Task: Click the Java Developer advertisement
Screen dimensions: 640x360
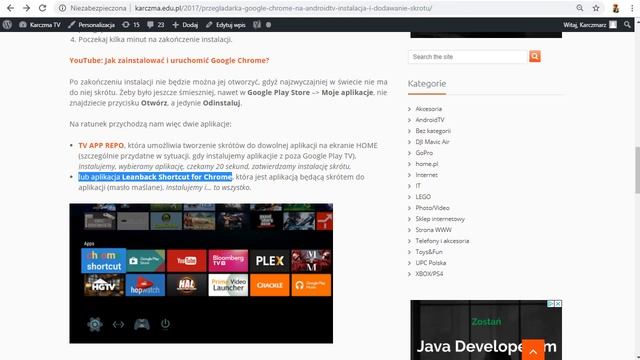Action: [x=486, y=330]
